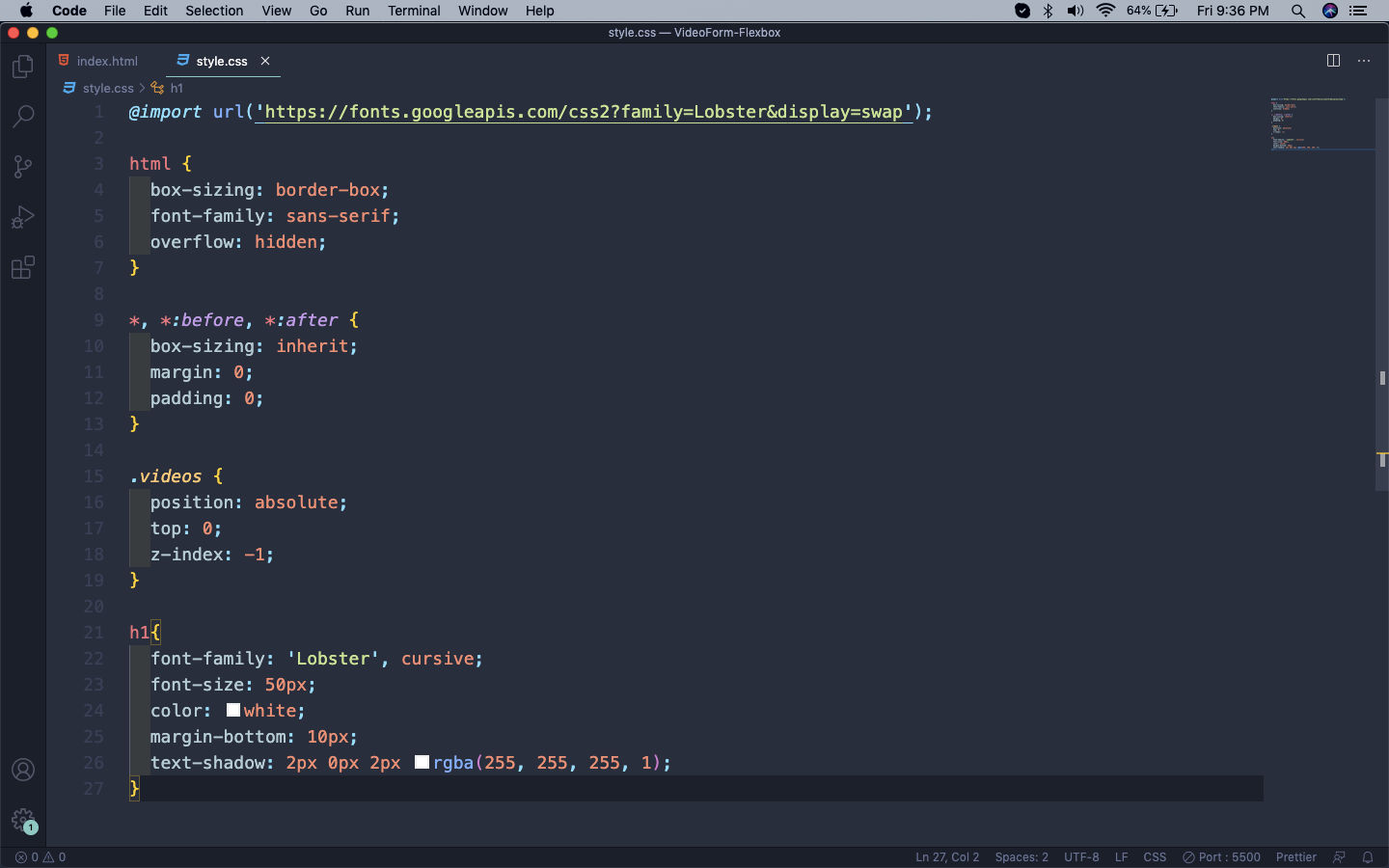Click the volume icon in the menu bar

1076,11
